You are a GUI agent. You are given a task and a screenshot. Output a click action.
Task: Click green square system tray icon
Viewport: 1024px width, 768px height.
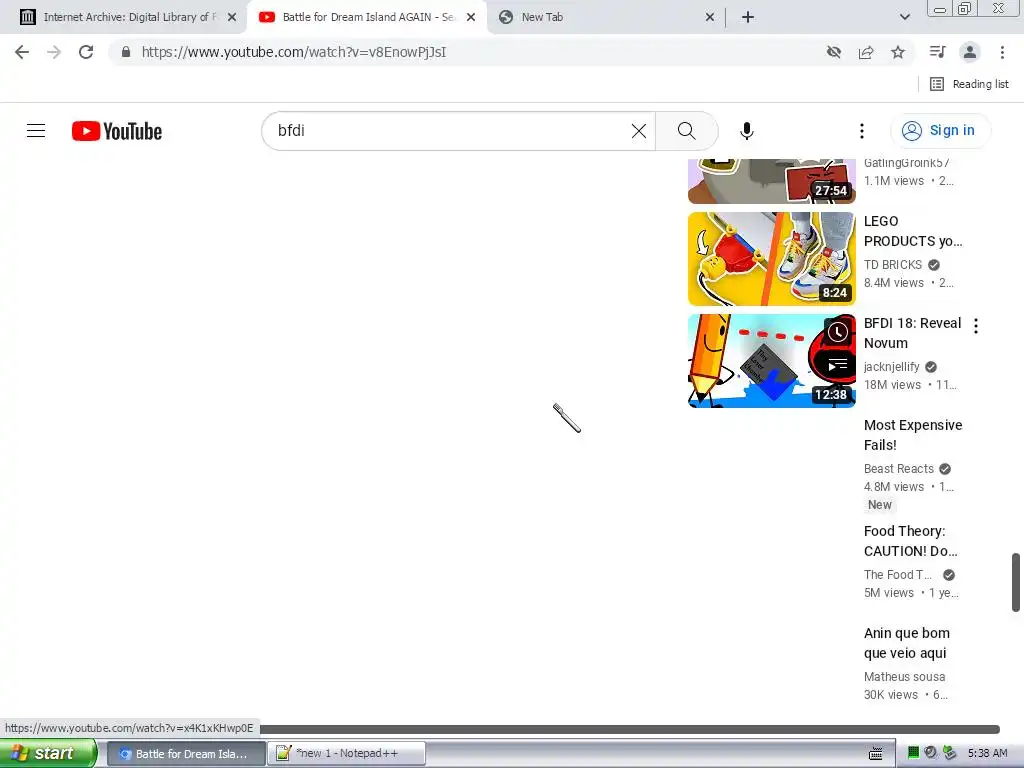click(x=914, y=753)
